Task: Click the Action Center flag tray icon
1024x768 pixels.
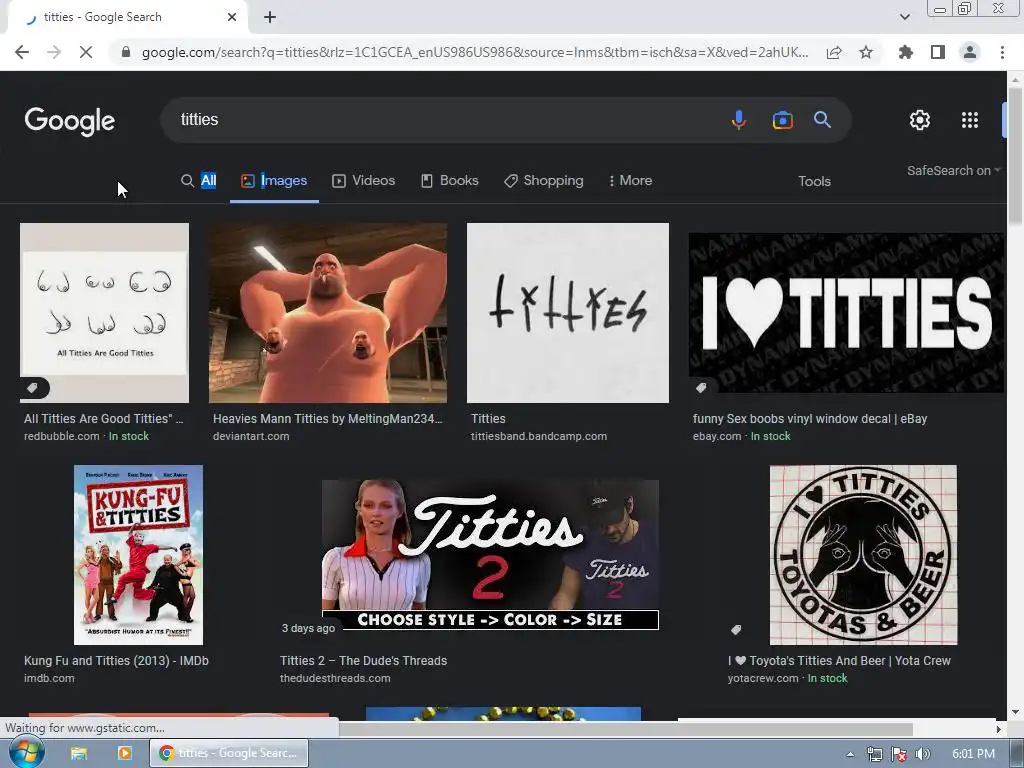Action: [x=899, y=754]
